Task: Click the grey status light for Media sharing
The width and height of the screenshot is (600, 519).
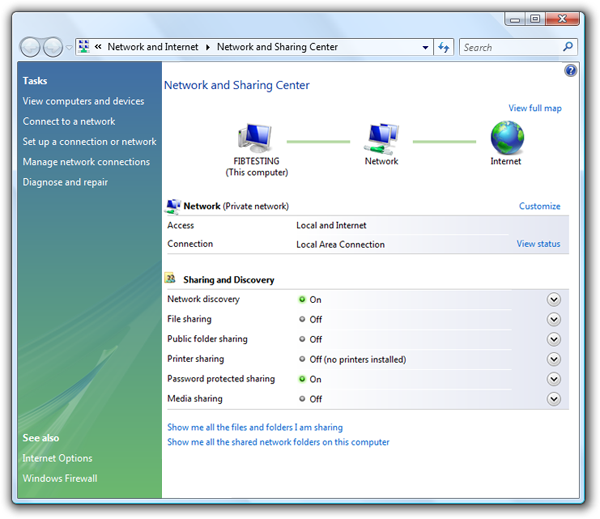Action: click(x=302, y=399)
